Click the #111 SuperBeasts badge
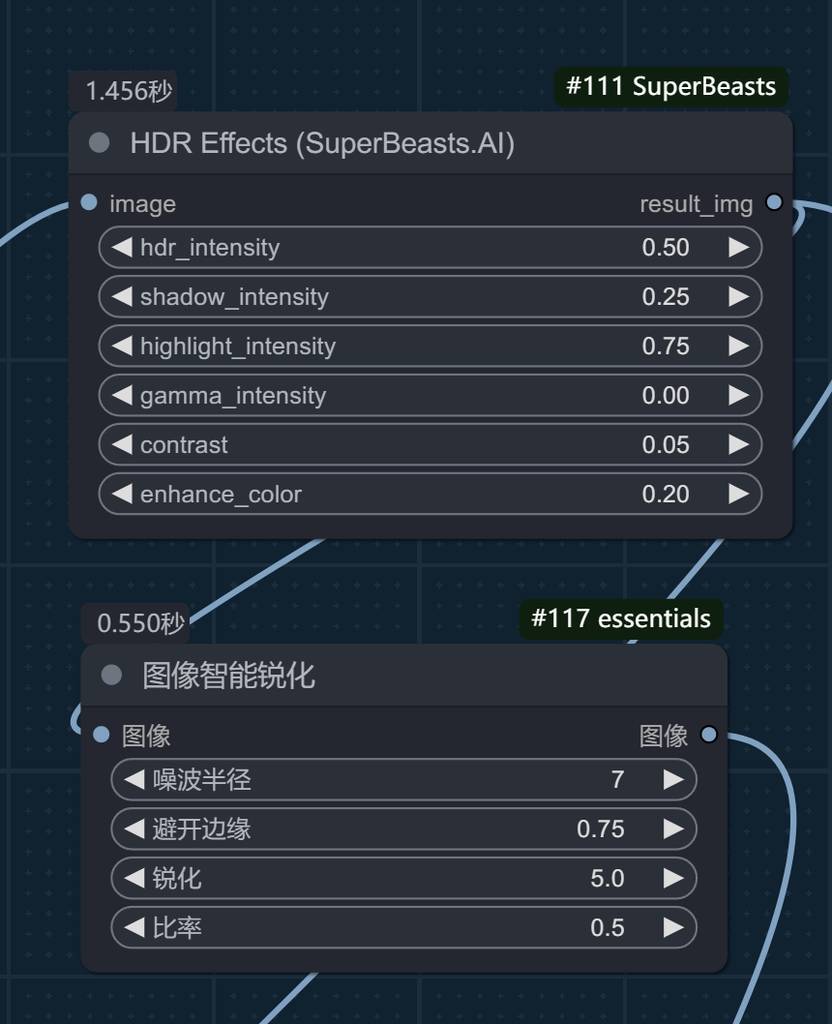Image resolution: width=832 pixels, height=1024 pixels. coord(670,86)
